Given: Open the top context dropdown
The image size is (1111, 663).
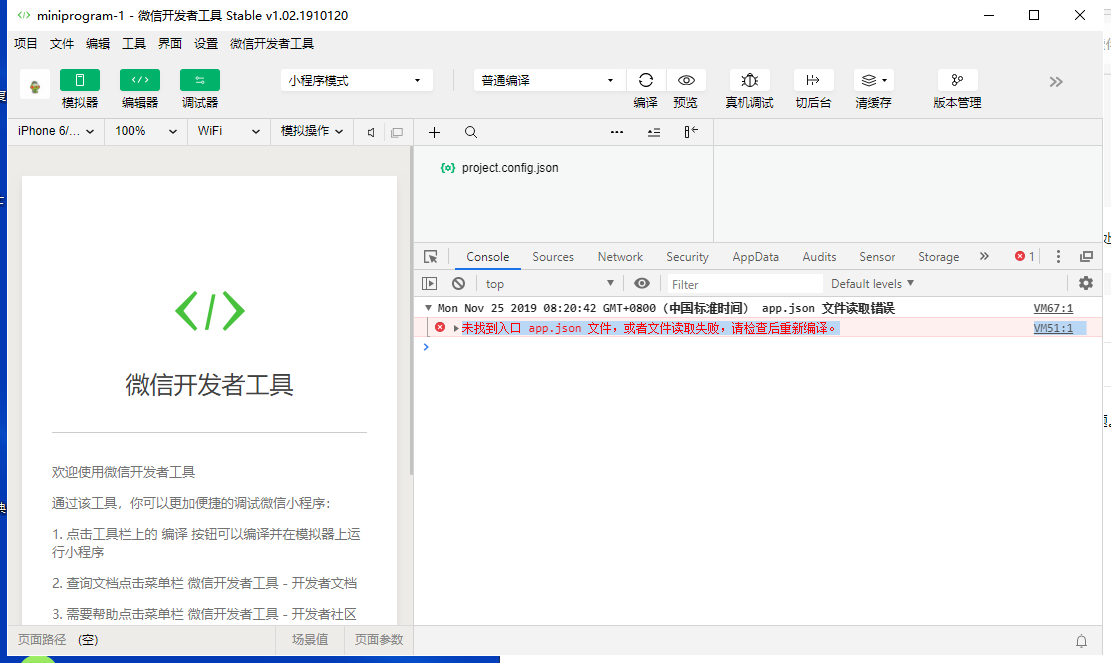Looking at the screenshot, I should (549, 284).
